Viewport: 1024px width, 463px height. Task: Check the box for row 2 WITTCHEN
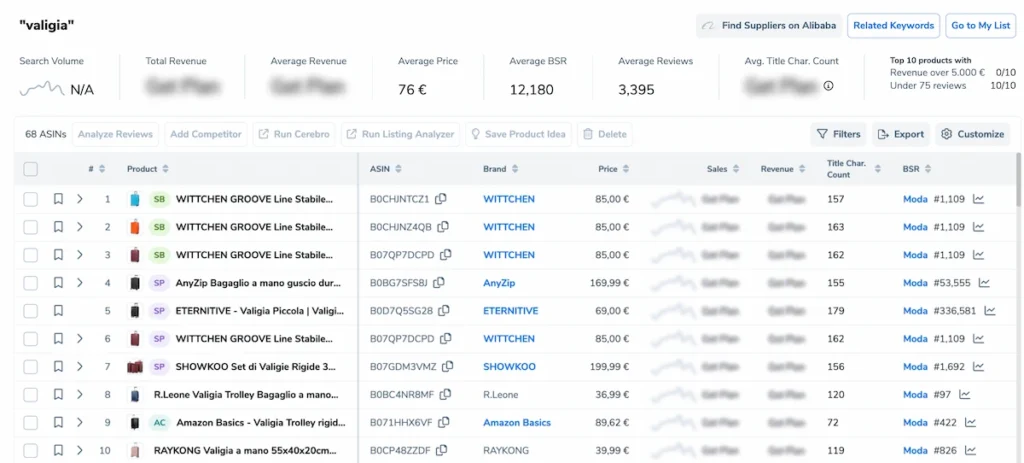click(x=31, y=227)
